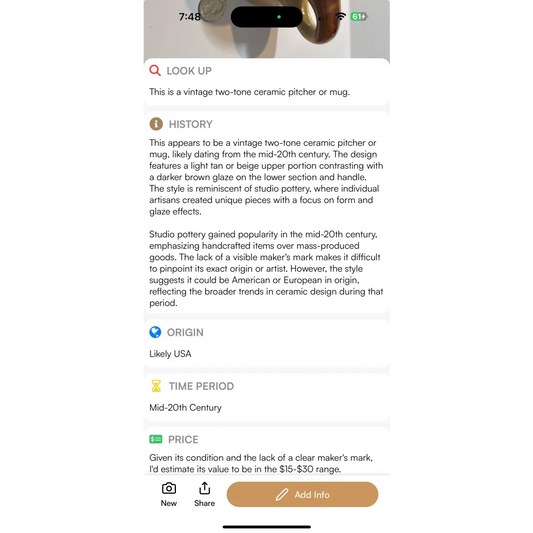The image size is (533, 533).
Task: Tap the pitcher photo at top
Action: (266, 31)
